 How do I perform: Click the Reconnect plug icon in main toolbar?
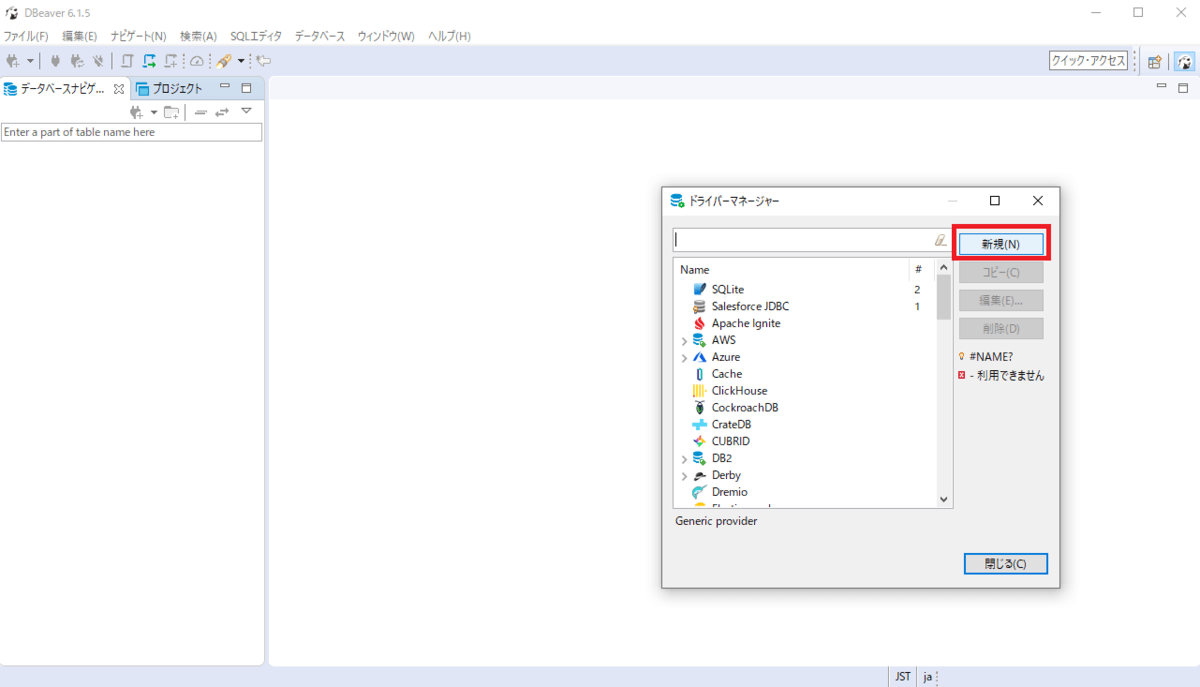76,61
